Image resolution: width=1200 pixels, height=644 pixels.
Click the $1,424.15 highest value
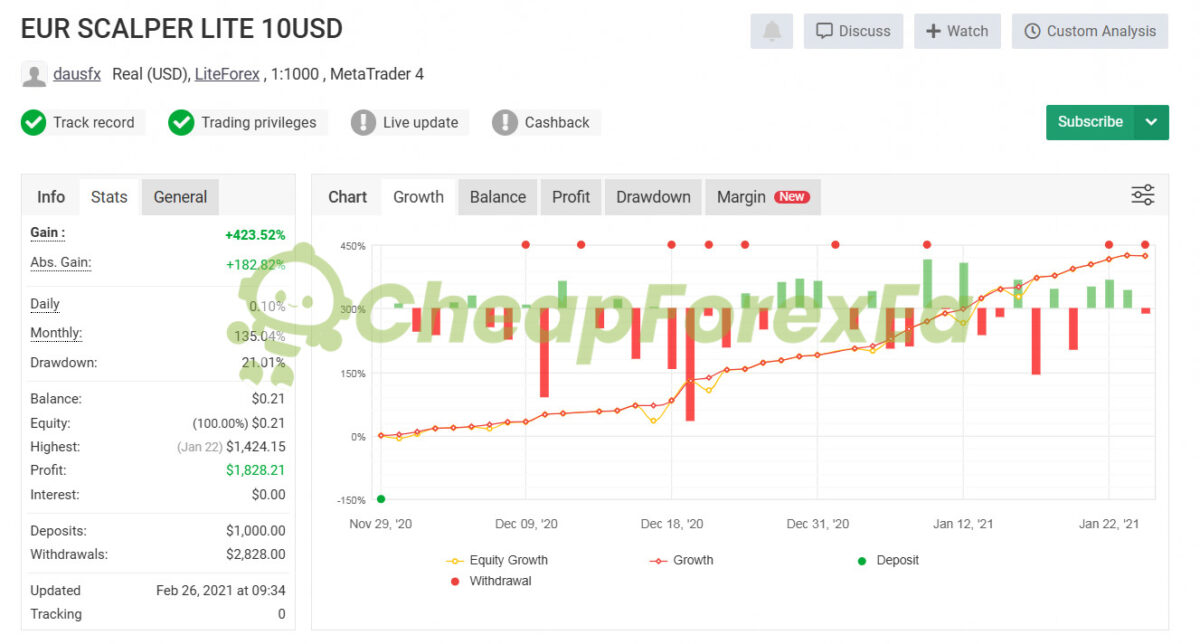pos(256,447)
